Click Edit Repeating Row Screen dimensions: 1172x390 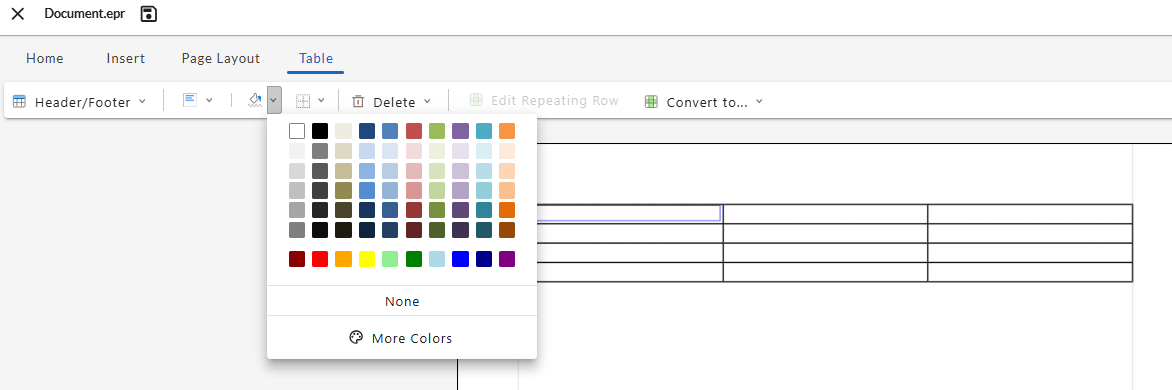click(x=543, y=101)
